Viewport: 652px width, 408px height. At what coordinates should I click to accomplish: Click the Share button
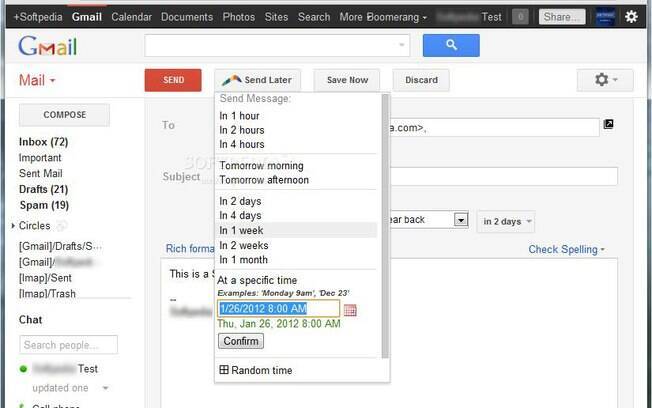[x=562, y=17]
